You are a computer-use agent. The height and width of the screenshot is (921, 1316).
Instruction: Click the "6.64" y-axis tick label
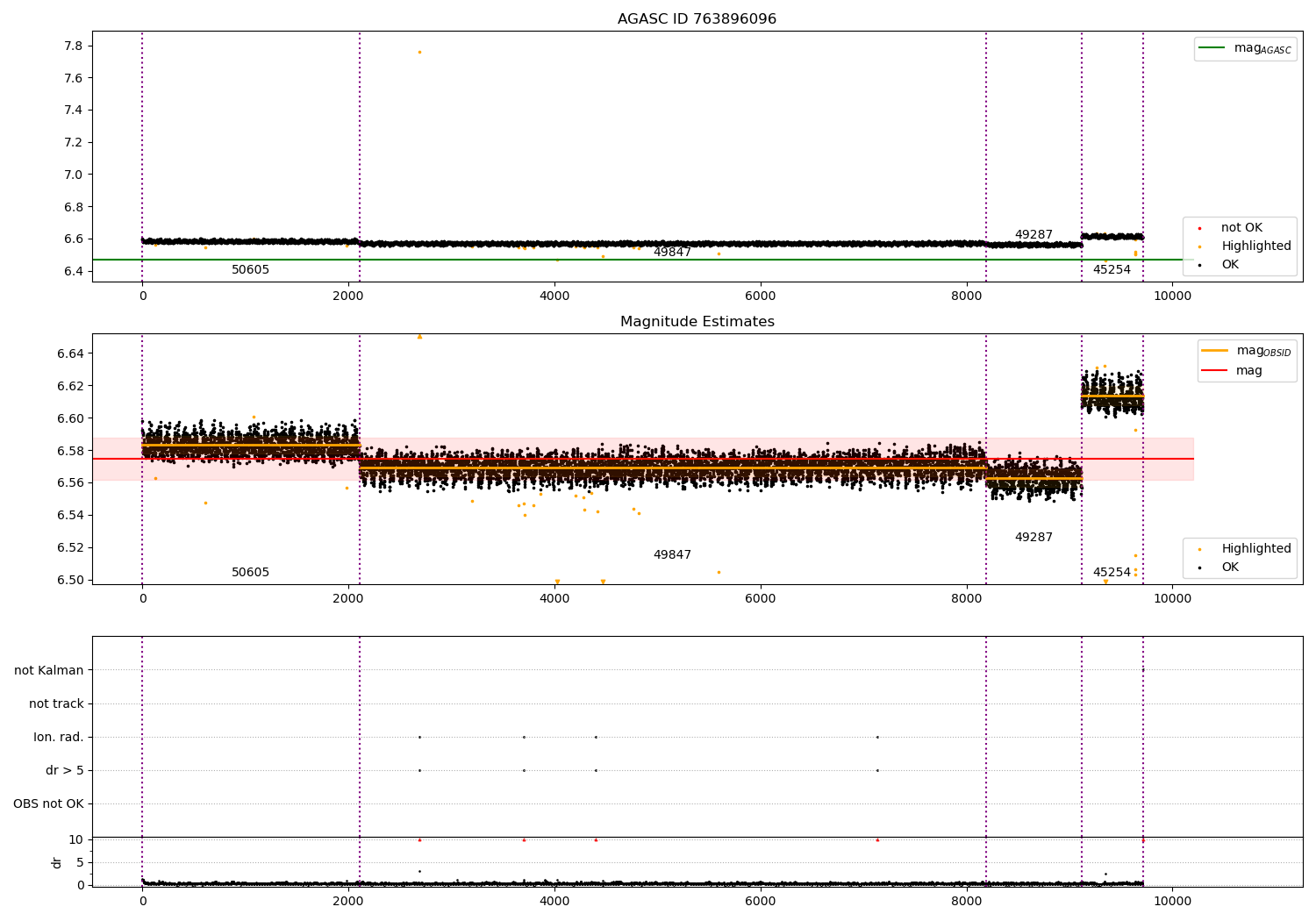click(70, 353)
